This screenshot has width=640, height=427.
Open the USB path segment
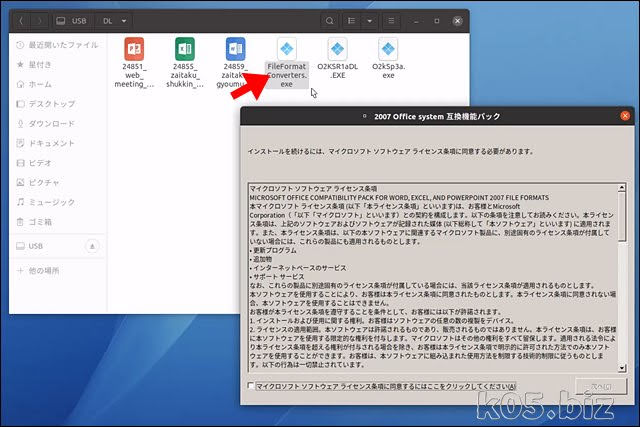click(x=71, y=21)
